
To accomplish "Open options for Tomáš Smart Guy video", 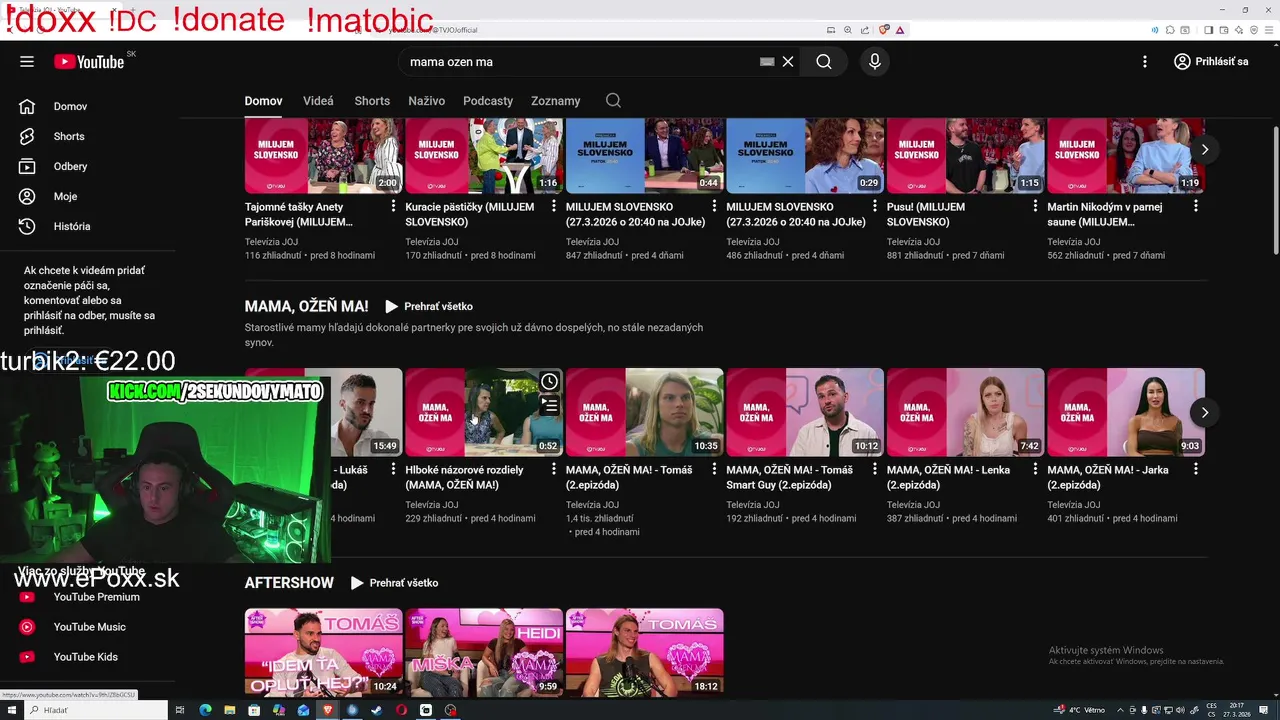I will point(874,469).
